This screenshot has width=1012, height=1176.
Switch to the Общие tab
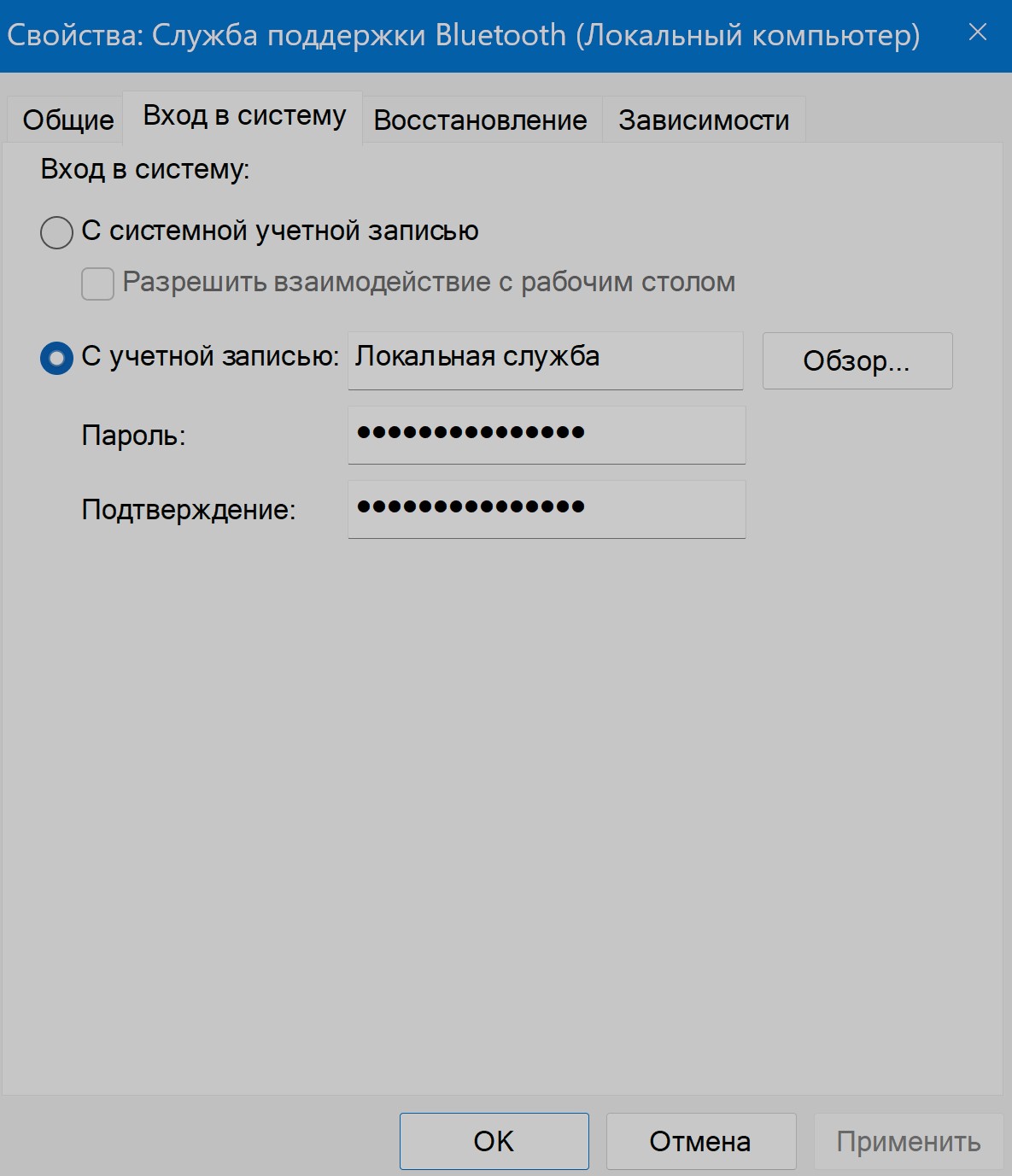coord(67,120)
